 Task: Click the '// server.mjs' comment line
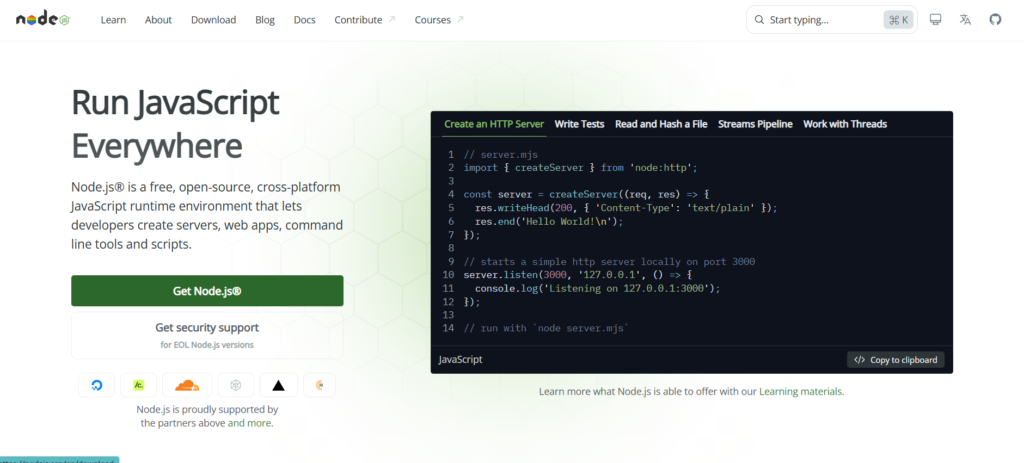point(501,155)
